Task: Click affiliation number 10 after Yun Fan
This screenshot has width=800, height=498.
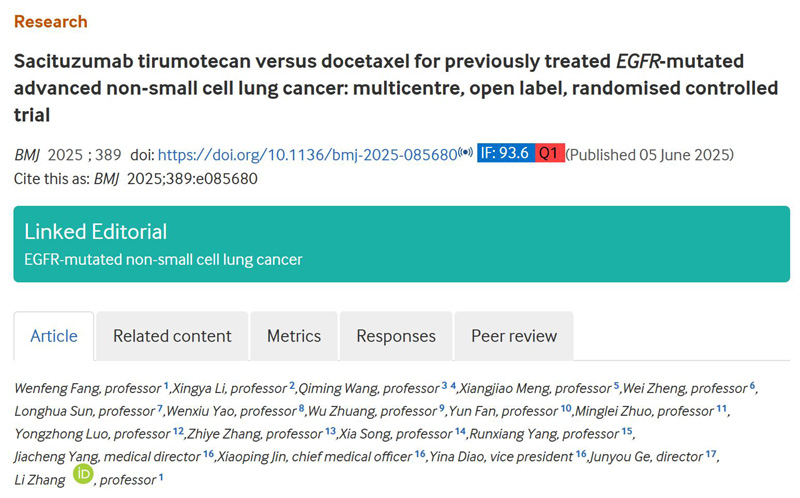Action: 566,408
